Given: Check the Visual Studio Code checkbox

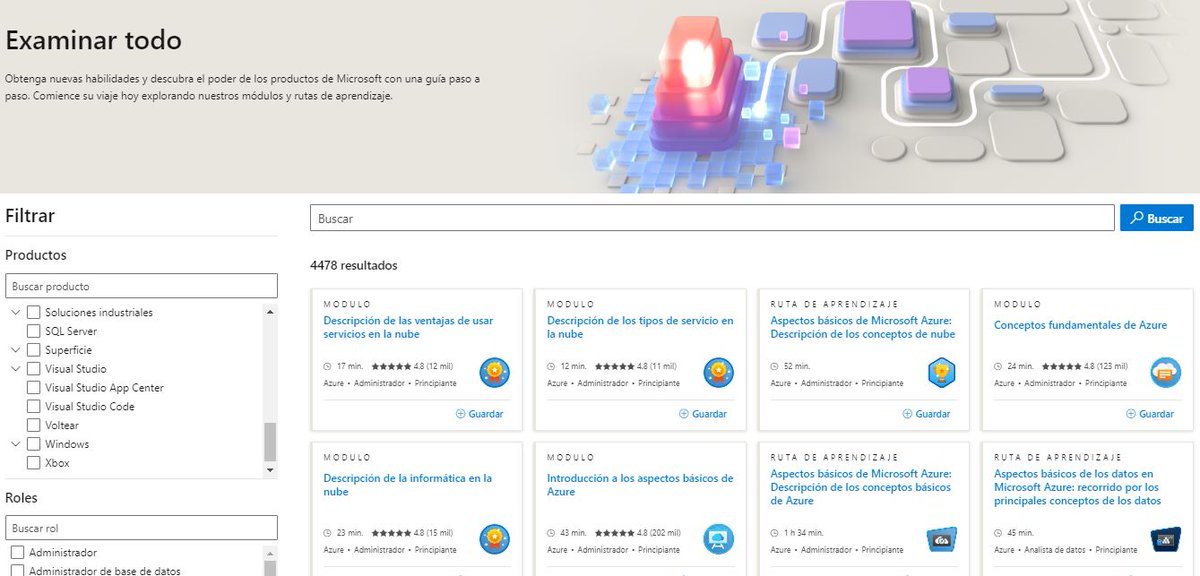Looking at the screenshot, I should (34, 407).
